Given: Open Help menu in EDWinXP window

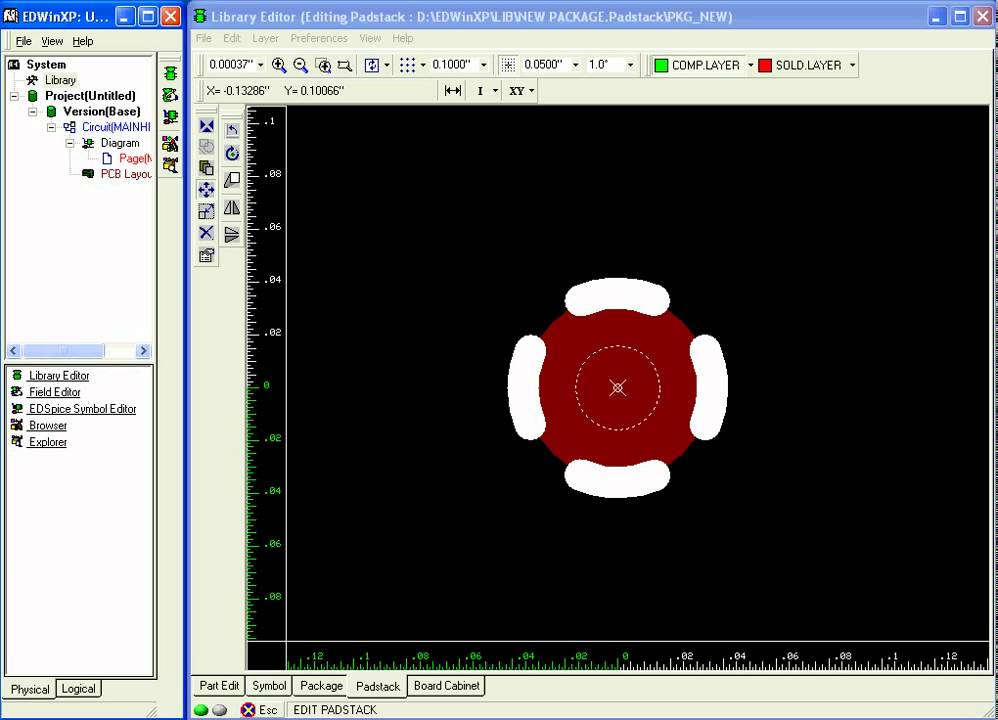Looking at the screenshot, I should 83,41.
